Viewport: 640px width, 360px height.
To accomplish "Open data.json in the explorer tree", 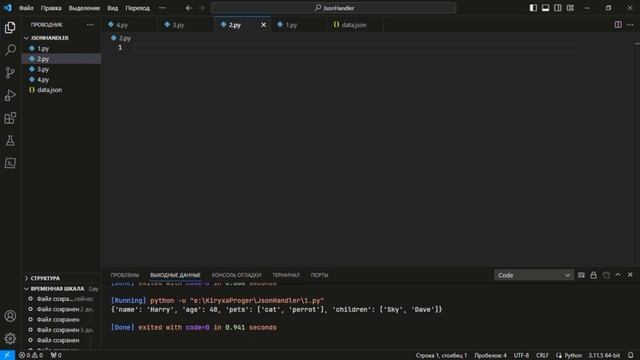I will (61, 90).
